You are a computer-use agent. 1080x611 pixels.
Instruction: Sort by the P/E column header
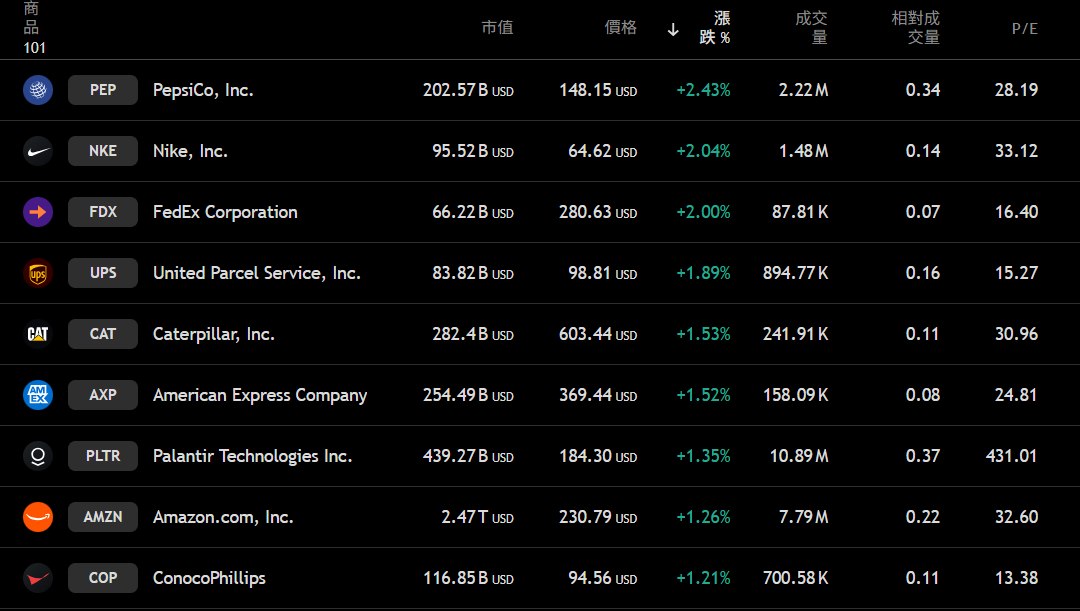[1024, 29]
